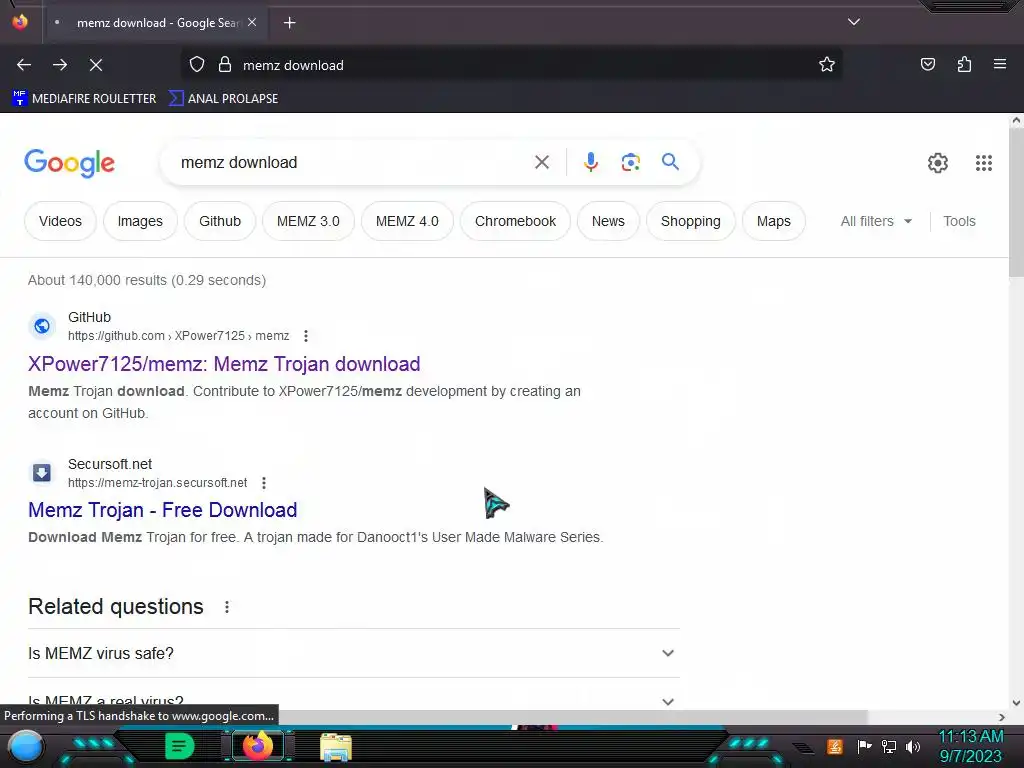Click github.com XPower7125 memz URL text

[178, 336]
